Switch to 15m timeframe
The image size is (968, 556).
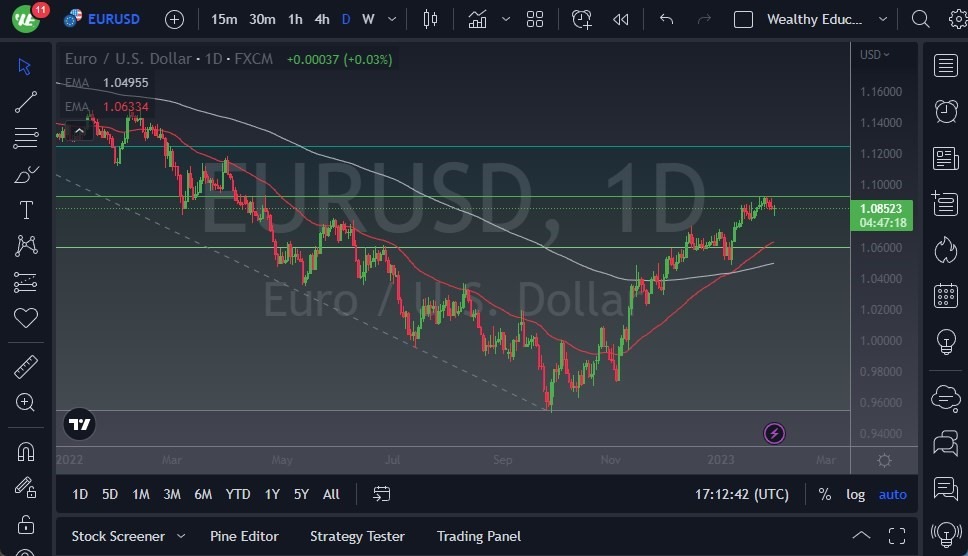click(x=224, y=19)
